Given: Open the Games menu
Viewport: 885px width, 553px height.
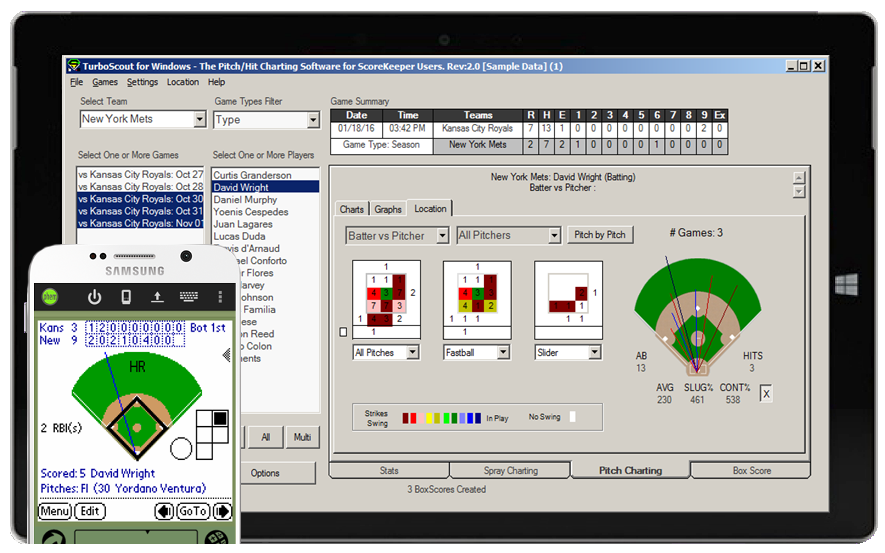Looking at the screenshot, I should click(x=105, y=82).
